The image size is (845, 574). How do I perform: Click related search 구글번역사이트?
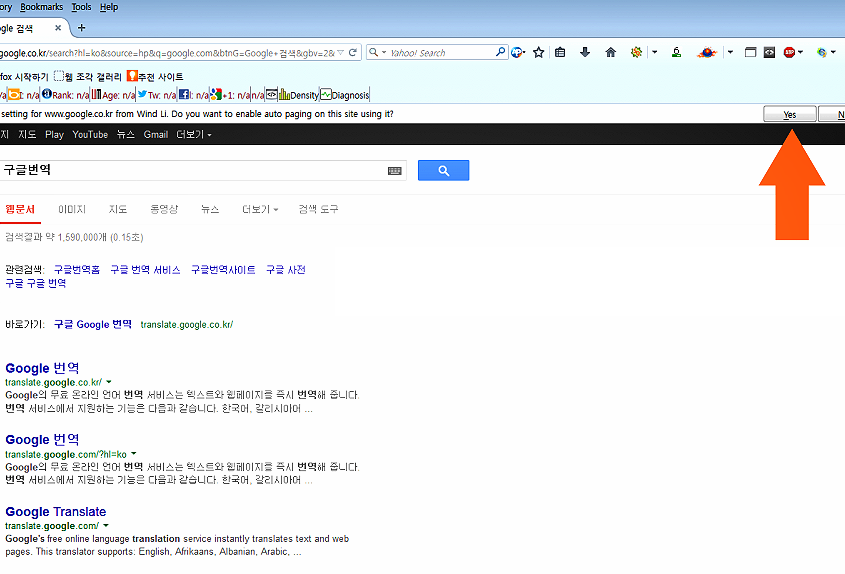[223, 269]
